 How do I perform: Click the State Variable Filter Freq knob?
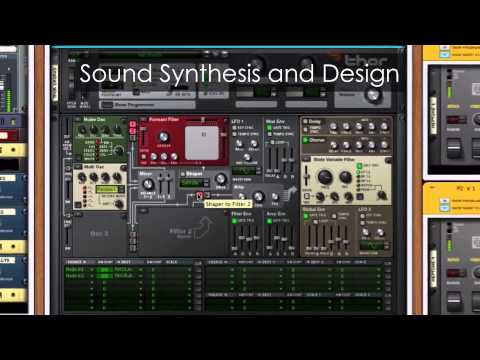325,177
